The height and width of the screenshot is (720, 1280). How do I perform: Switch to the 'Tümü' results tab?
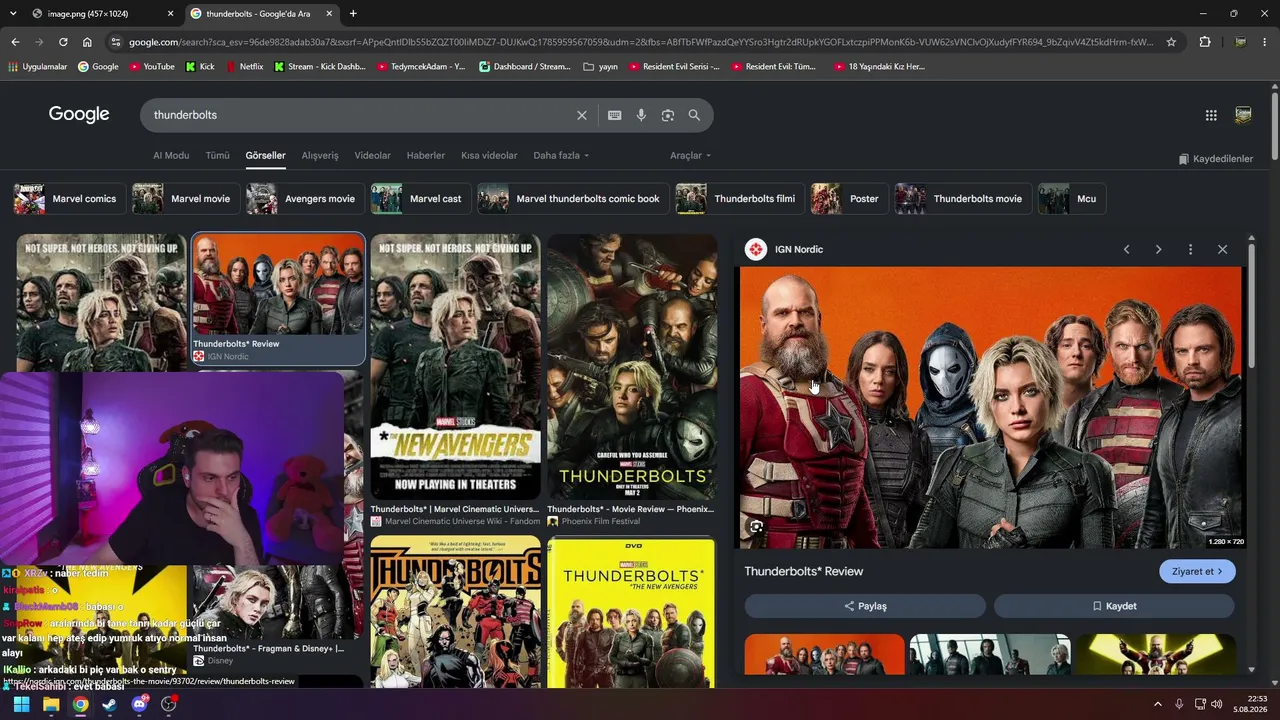217,156
